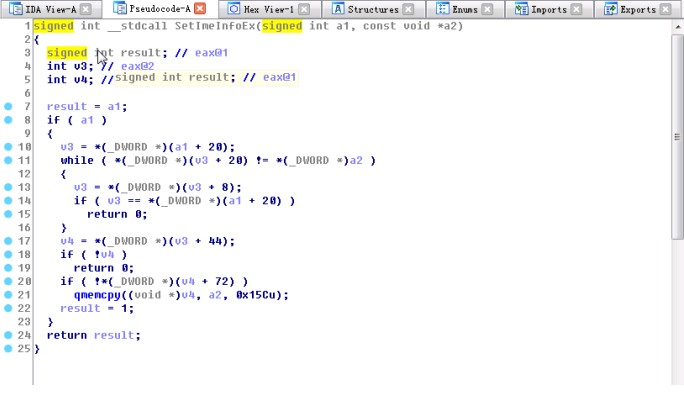The height and width of the screenshot is (397, 684).
Task: Click the vertical scrollbar thumb
Action: (677, 137)
